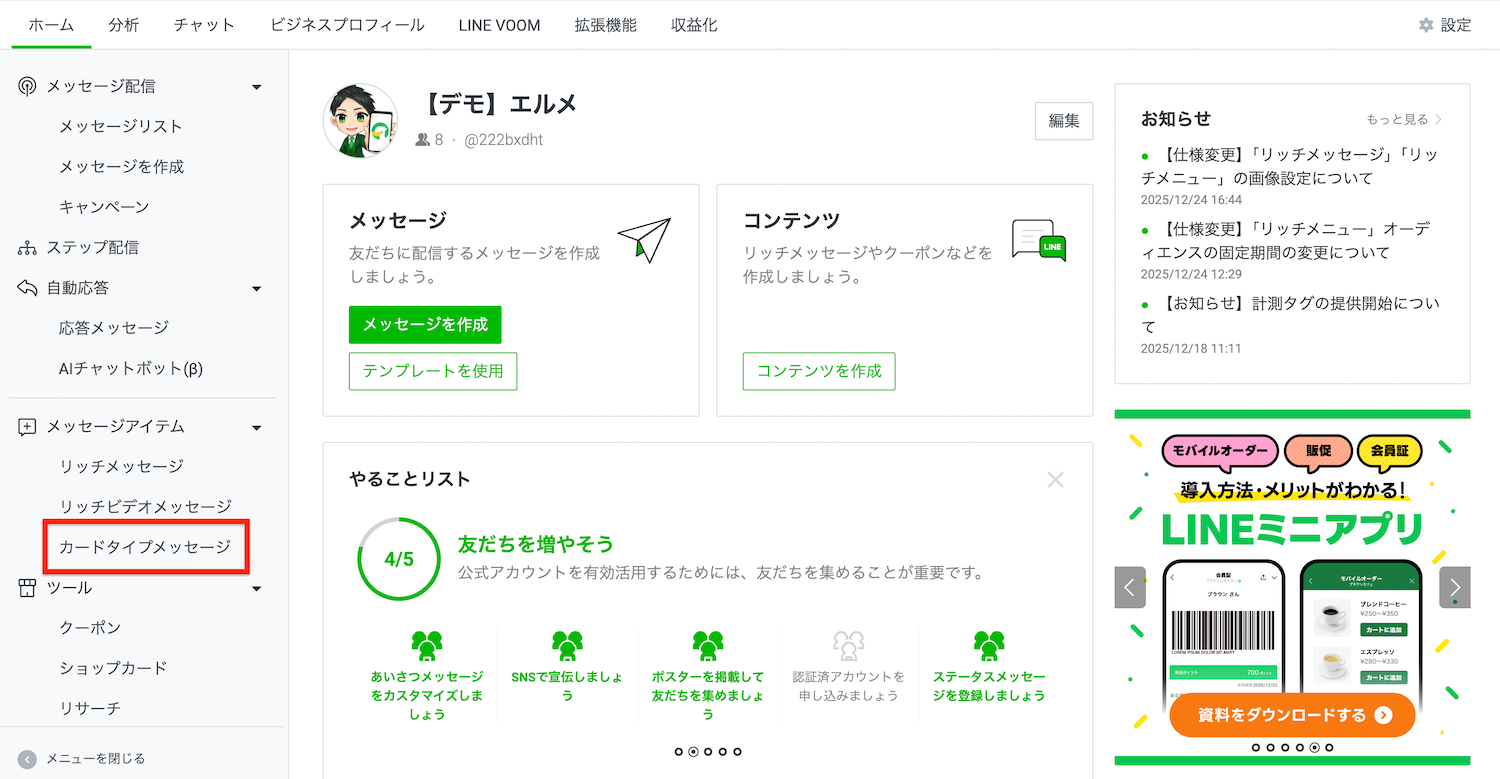Click the メッセージを作成 green button
The width and height of the screenshot is (1500, 779).
[425, 325]
